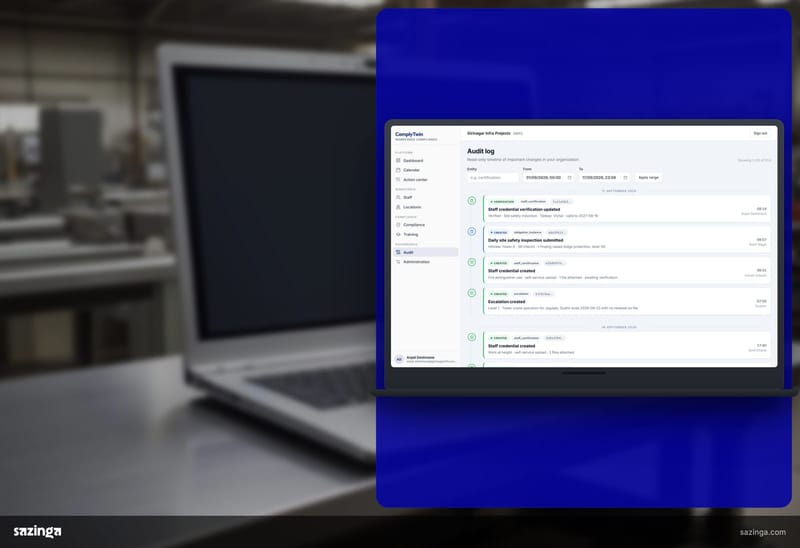Click the 'Audit log' page heading
This screenshot has width=800, height=548.
(x=481, y=151)
